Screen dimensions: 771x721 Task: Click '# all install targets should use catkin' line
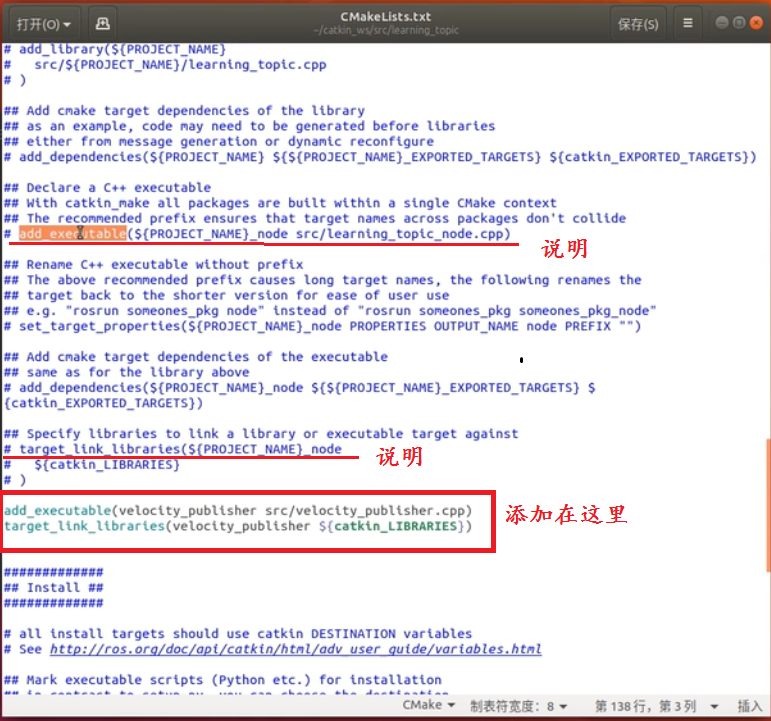[x=238, y=634]
